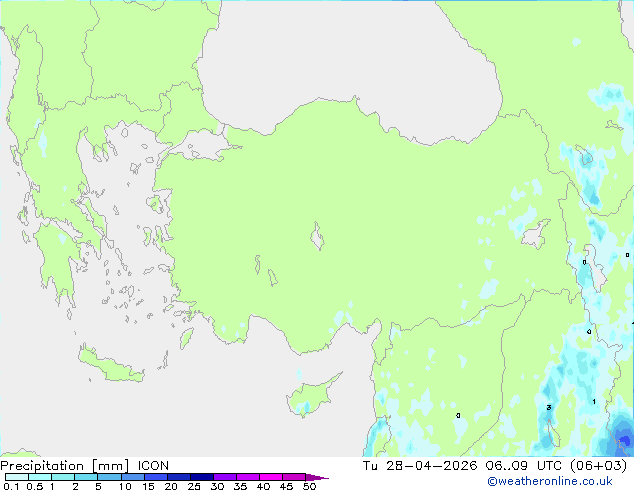
Task: Click the arrow tip beyond 50 on legend
Action: pos(317,477)
